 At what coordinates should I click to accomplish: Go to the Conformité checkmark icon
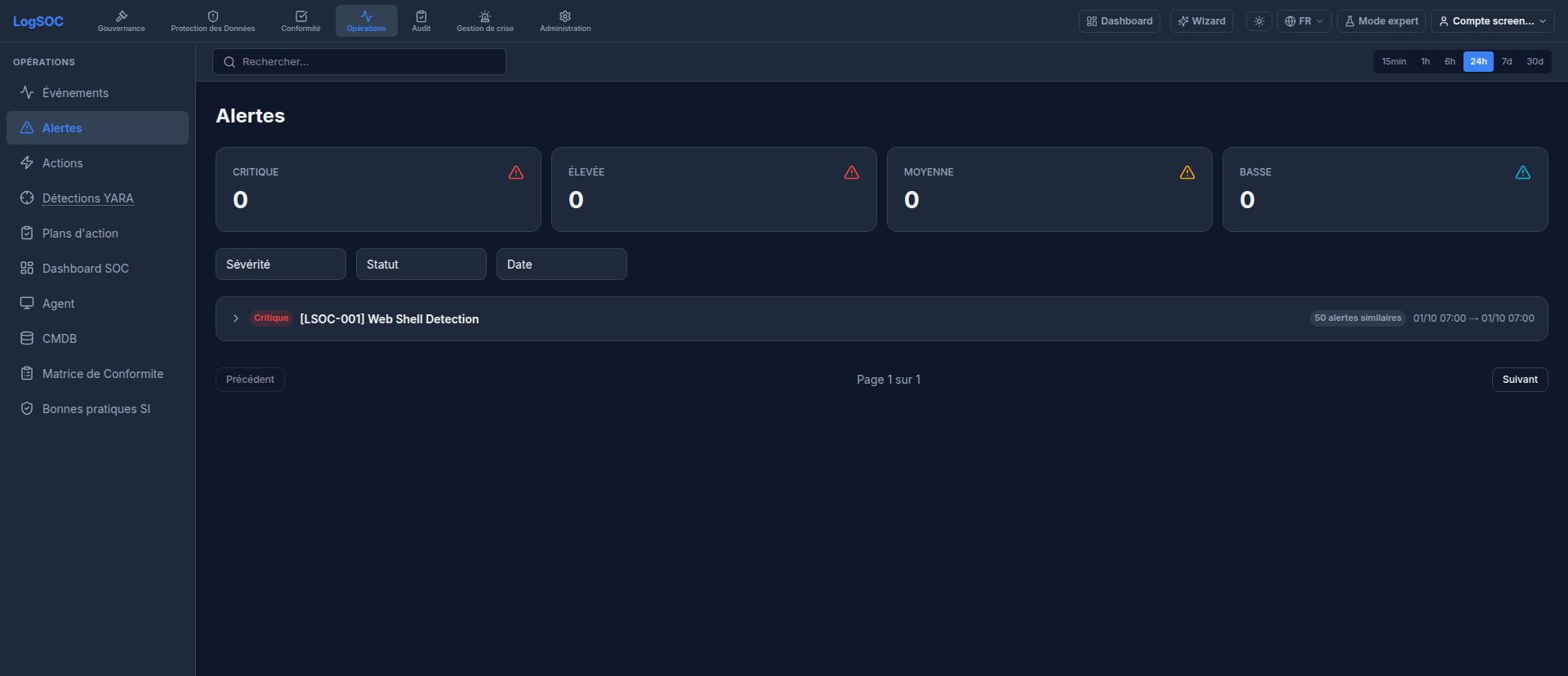click(301, 16)
